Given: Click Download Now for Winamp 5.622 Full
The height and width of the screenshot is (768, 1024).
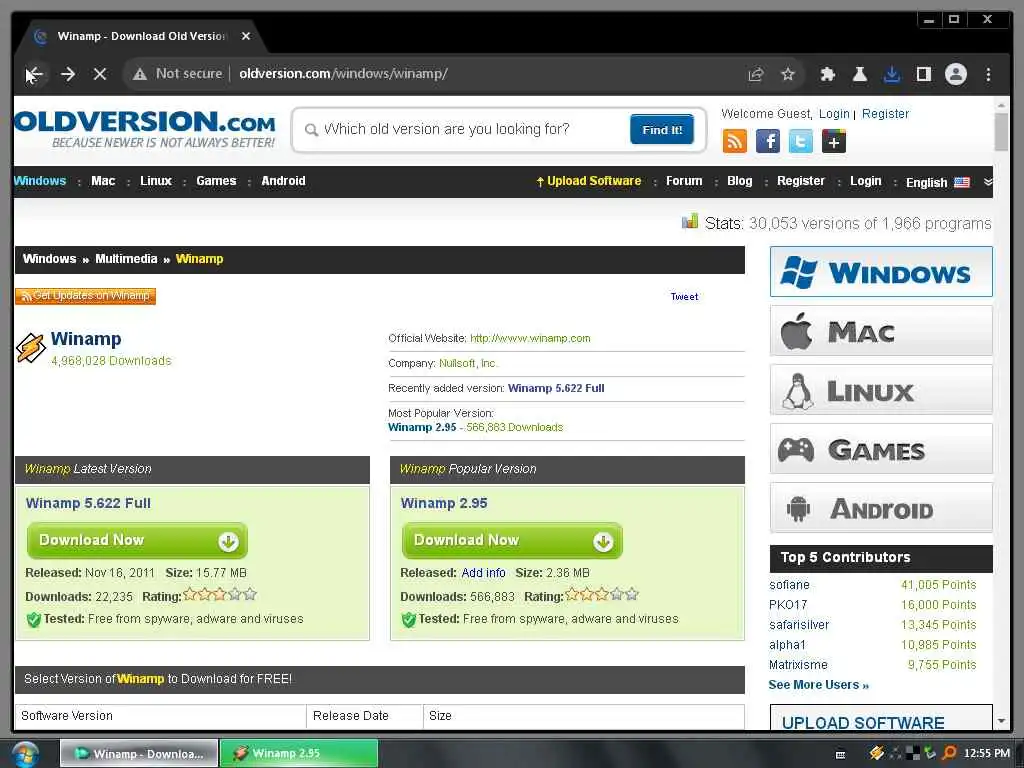Looking at the screenshot, I should pos(137,541).
